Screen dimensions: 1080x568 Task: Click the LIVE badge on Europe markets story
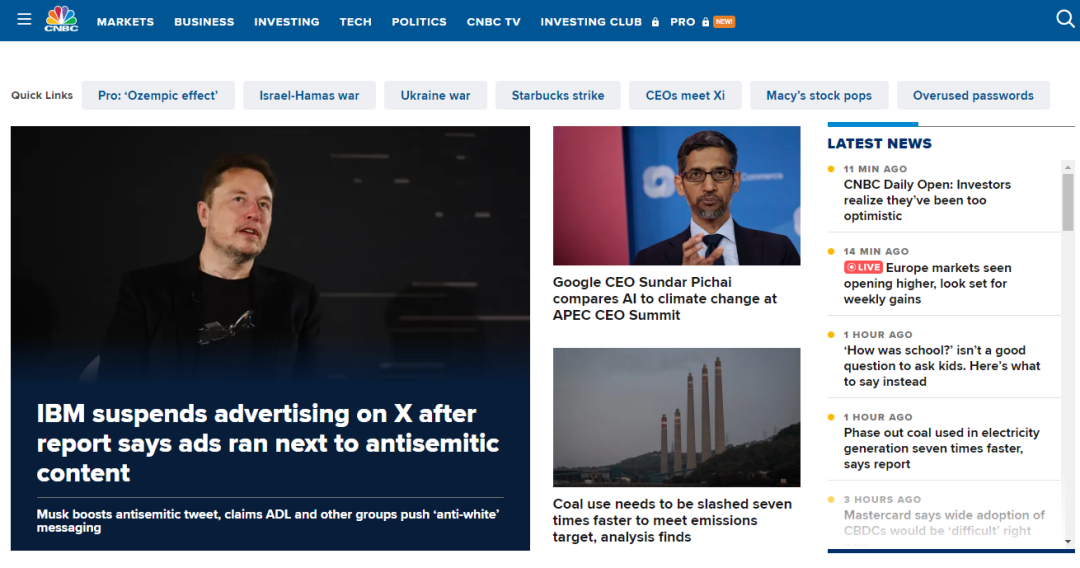(x=863, y=267)
